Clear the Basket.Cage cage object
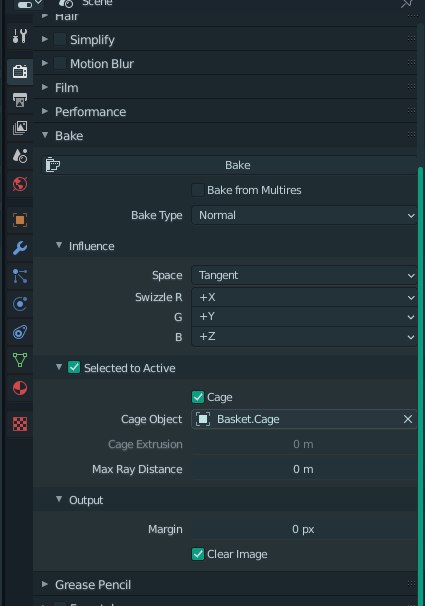This screenshot has width=425, height=606. coord(408,419)
